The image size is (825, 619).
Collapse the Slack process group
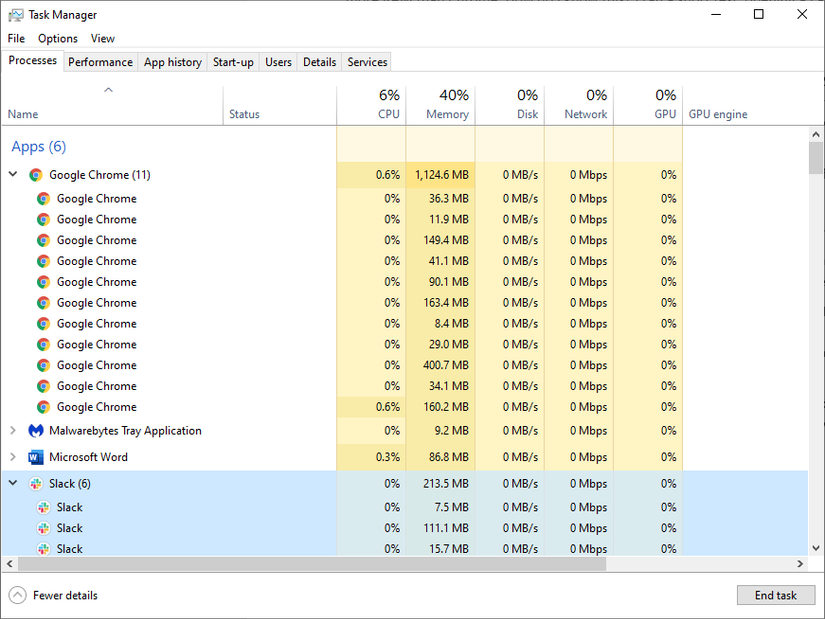[12, 482]
